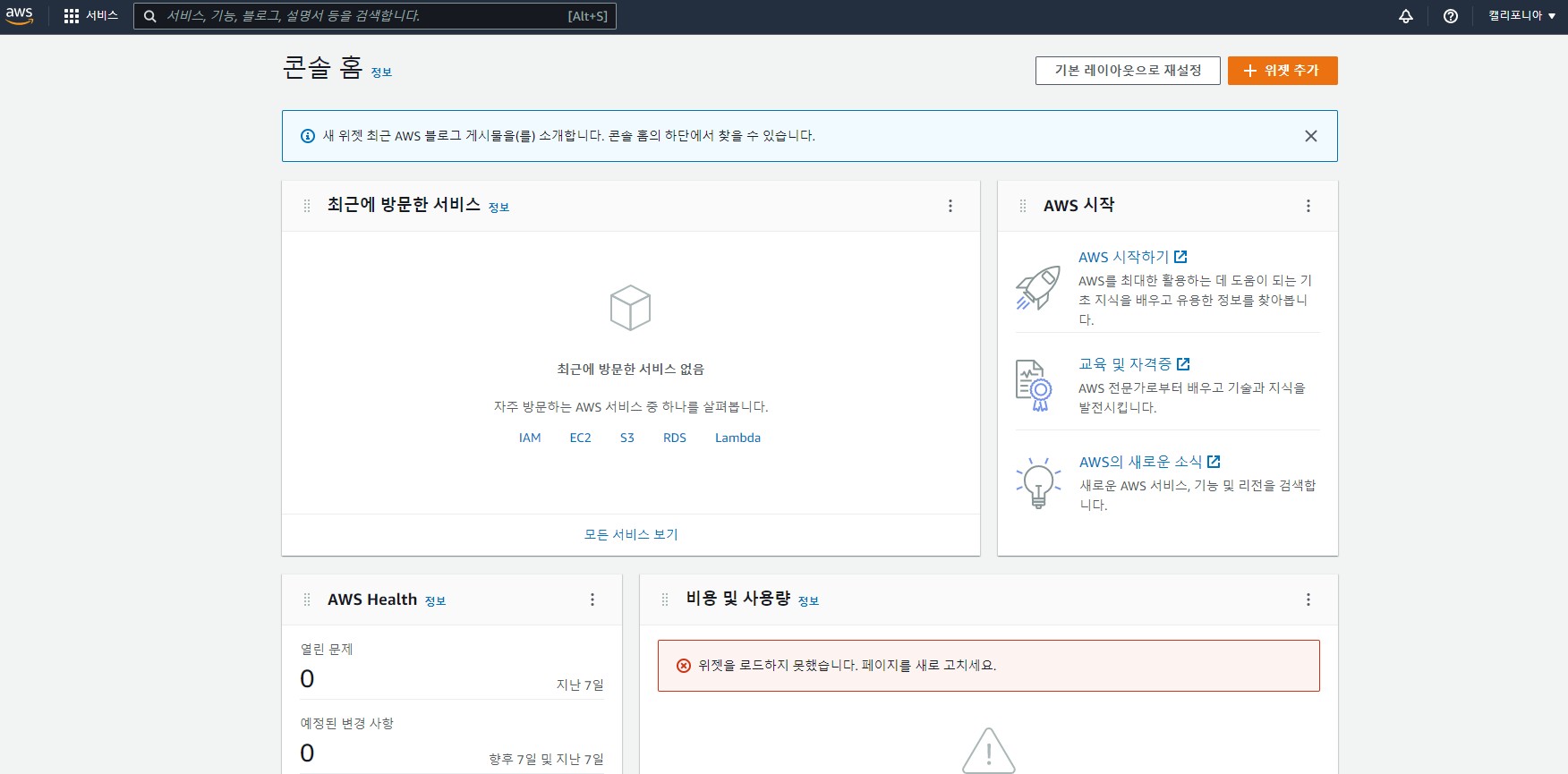The height and width of the screenshot is (774, 1568).
Task: Focus the AWS services search field
Action: [375, 16]
